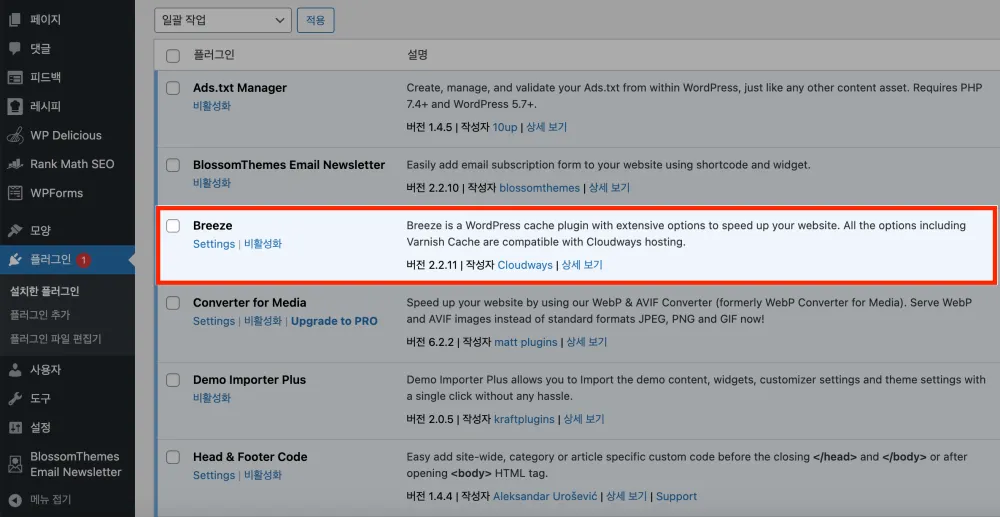
Task: Click the Settings (설정) sliders icon
Action: pyautogui.click(x=15, y=428)
